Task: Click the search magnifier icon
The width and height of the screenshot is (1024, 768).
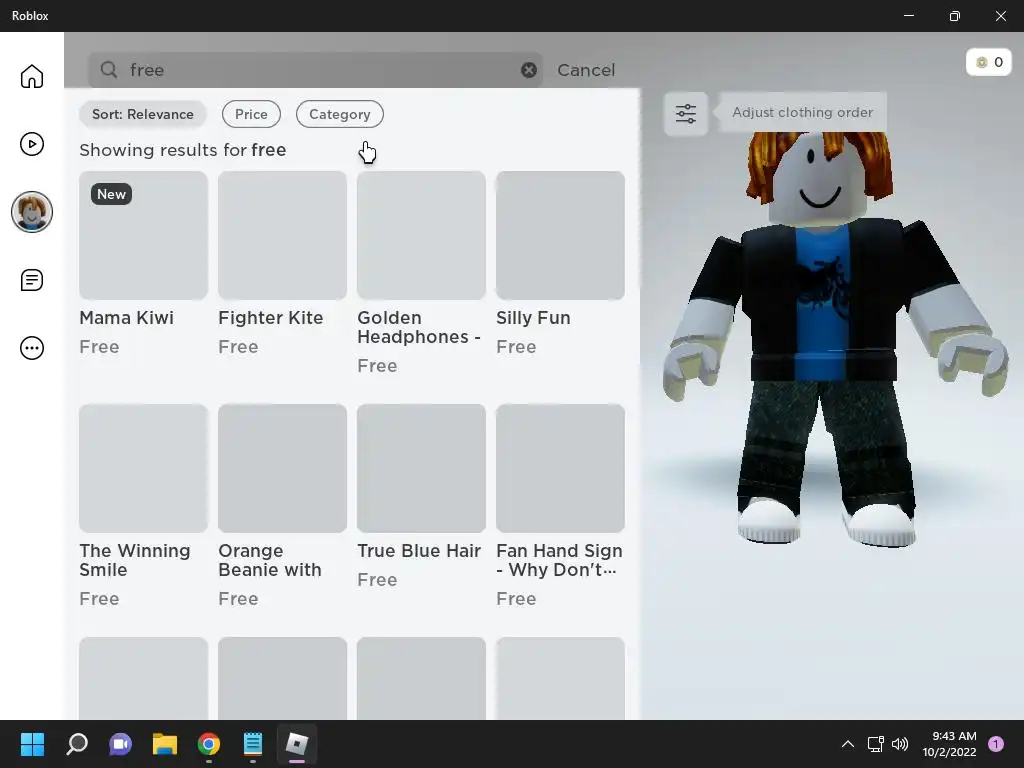Action: point(109,70)
